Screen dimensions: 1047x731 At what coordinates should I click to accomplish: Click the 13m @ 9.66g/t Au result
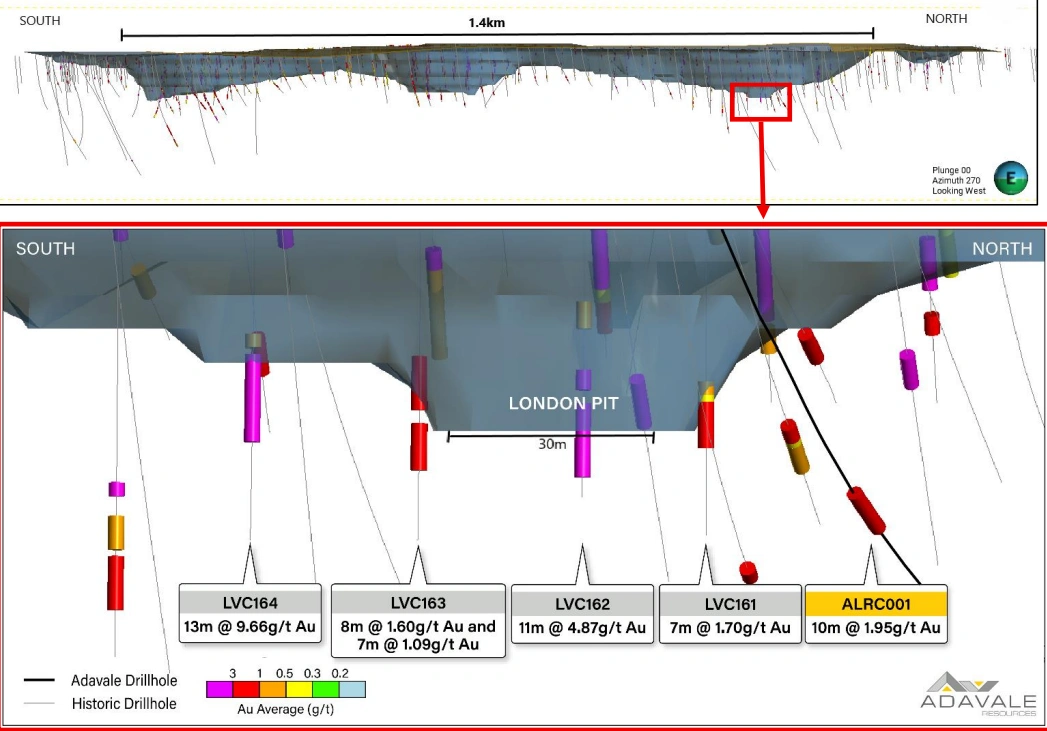tap(250, 628)
